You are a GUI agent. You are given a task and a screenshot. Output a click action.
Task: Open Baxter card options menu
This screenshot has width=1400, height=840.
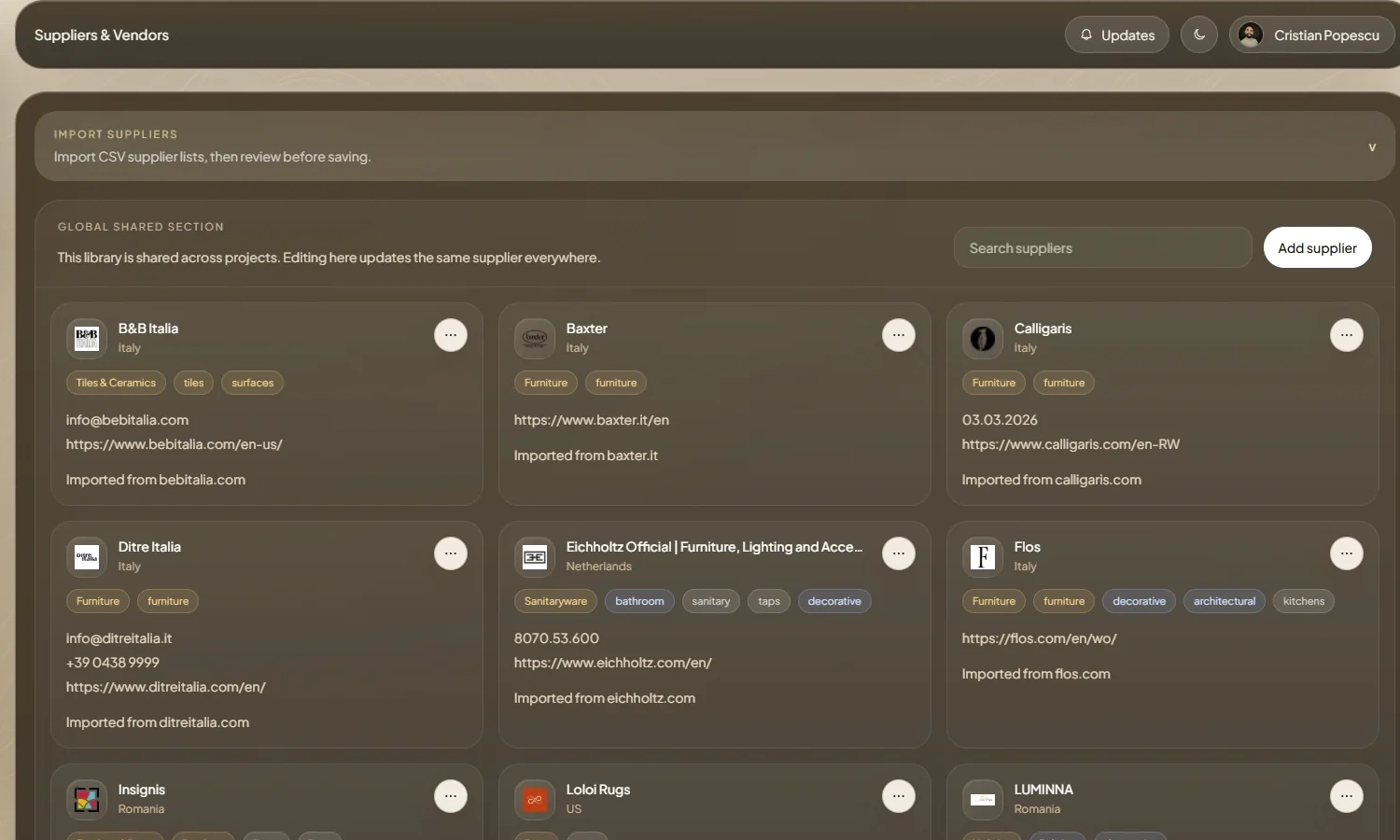pos(899,335)
